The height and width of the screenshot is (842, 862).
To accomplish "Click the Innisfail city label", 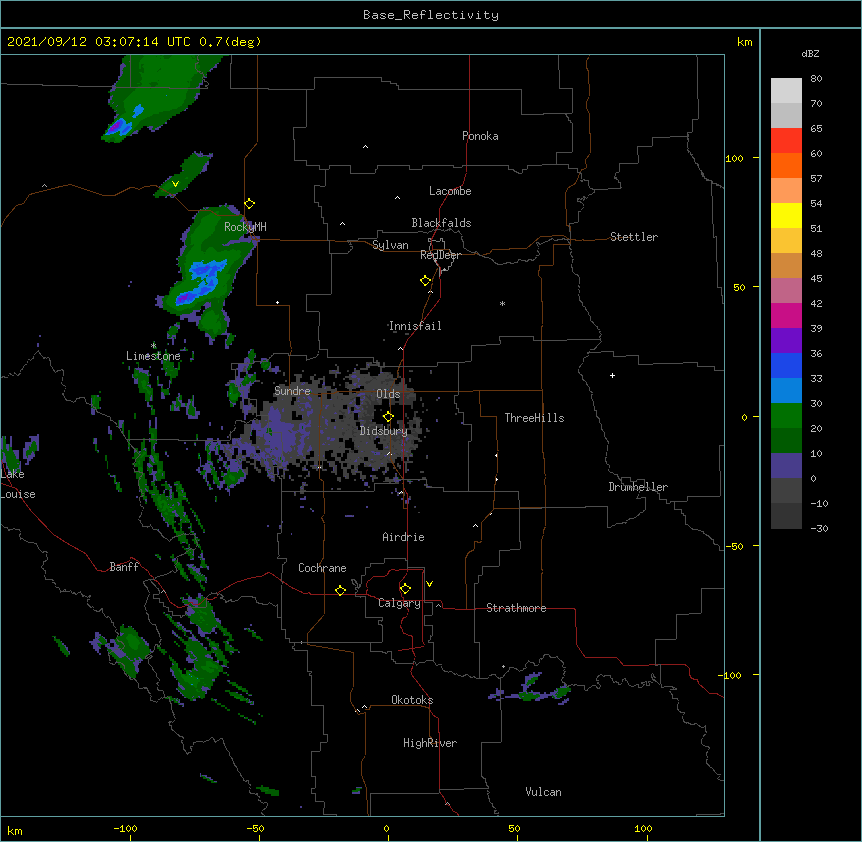I will click(415, 326).
